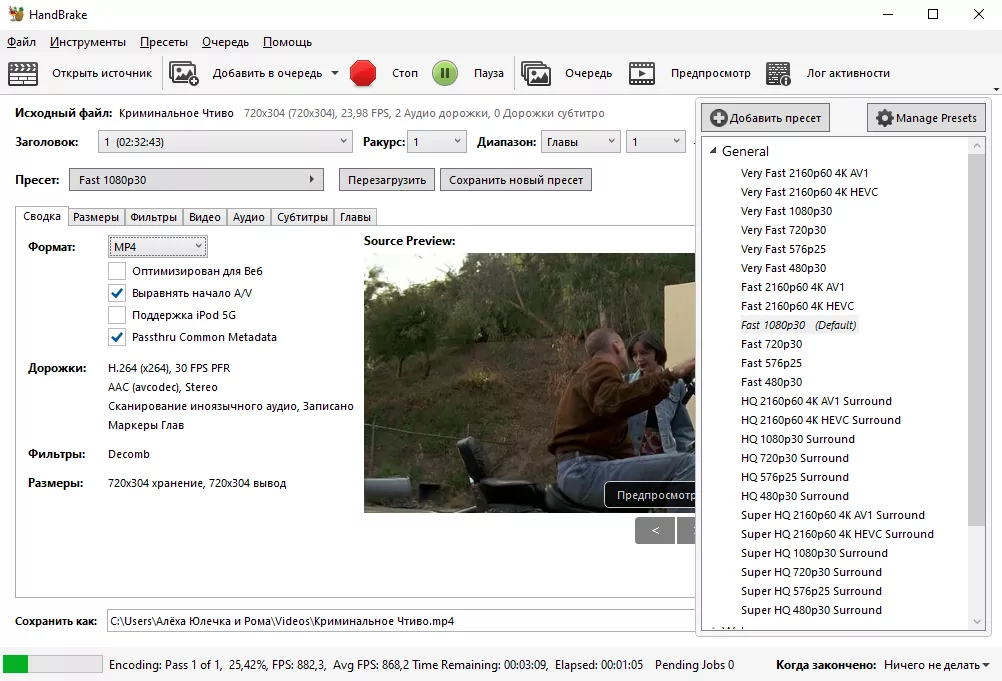Click the Queue images icon
This screenshot has width=1002, height=681.
pyautogui.click(x=536, y=73)
